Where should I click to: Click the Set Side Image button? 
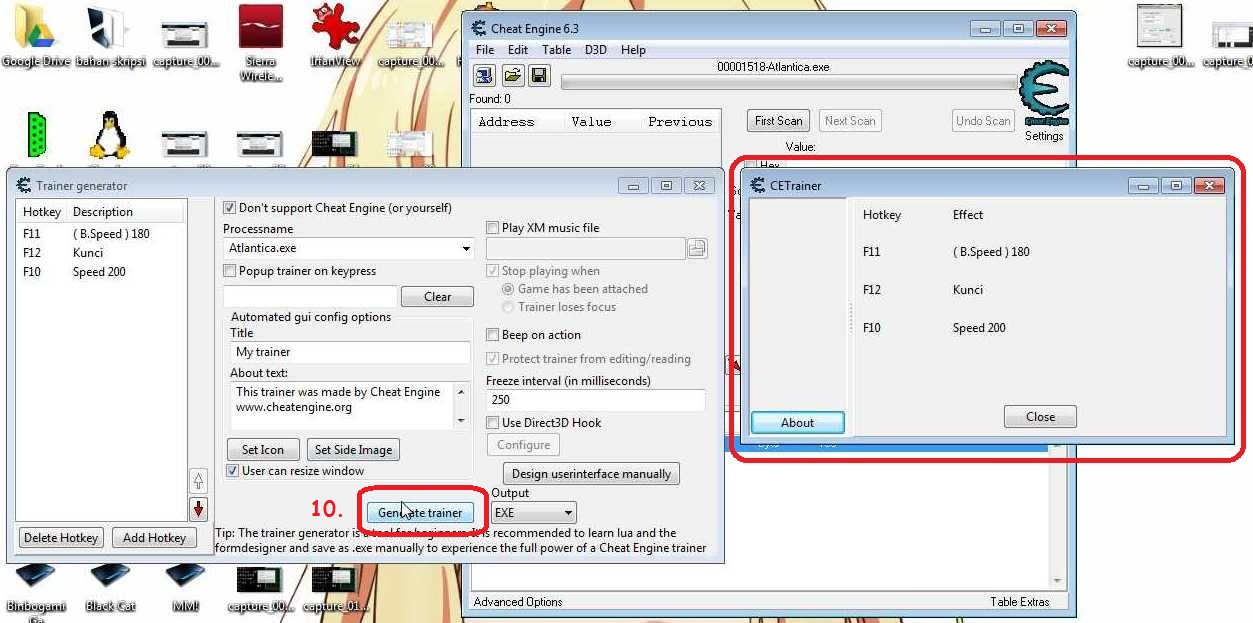[x=353, y=450]
